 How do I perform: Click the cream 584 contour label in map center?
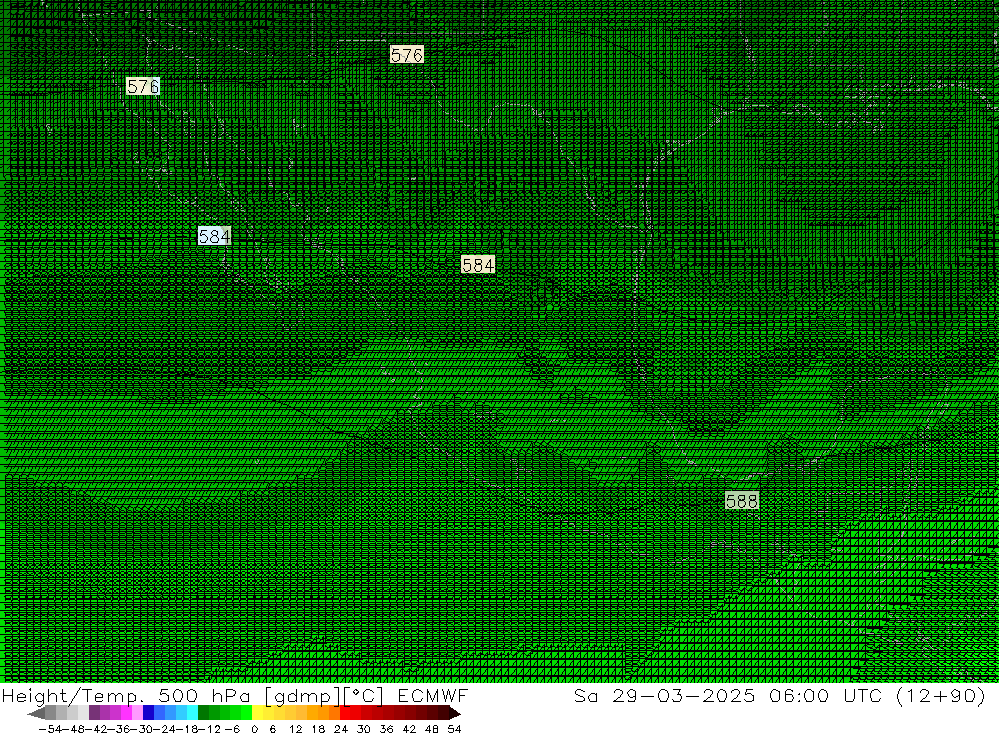click(x=478, y=264)
